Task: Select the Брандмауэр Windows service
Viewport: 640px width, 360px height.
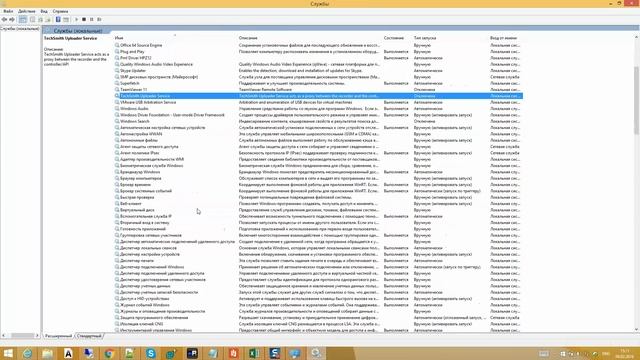Action: click(140, 172)
